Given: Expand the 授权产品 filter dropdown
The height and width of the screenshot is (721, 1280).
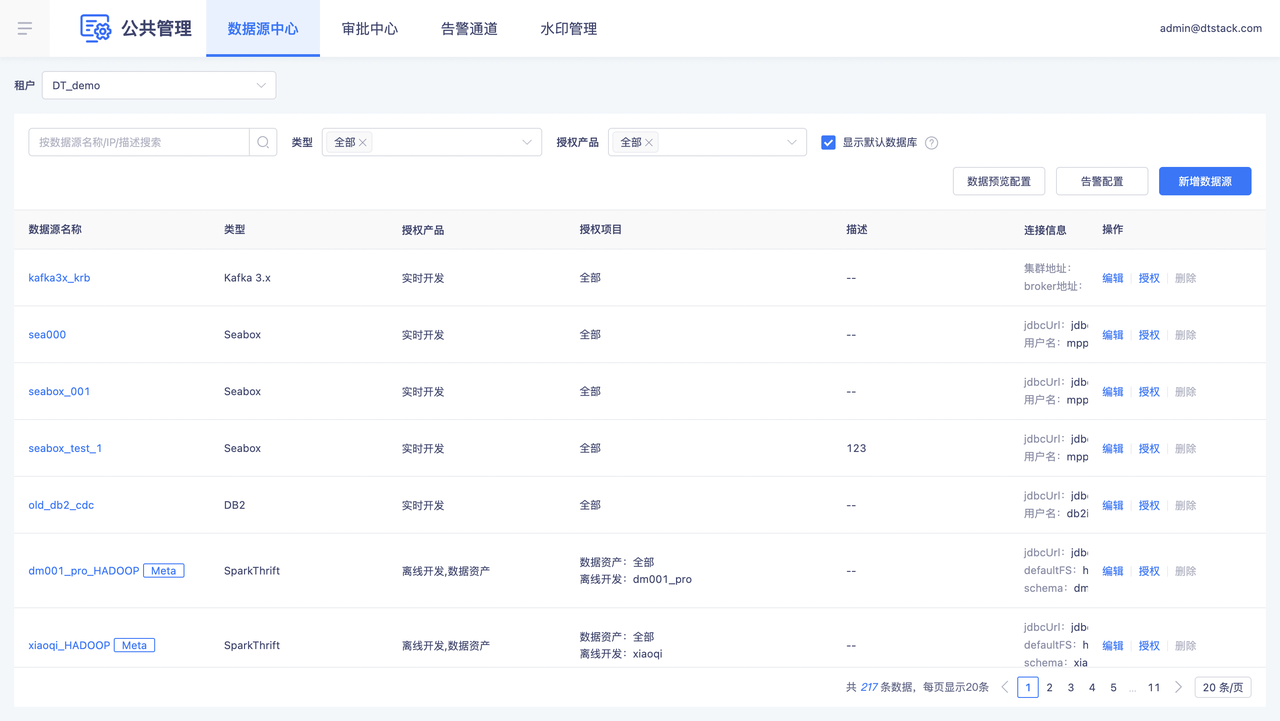Looking at the screenshot, I should pos(791,142).
